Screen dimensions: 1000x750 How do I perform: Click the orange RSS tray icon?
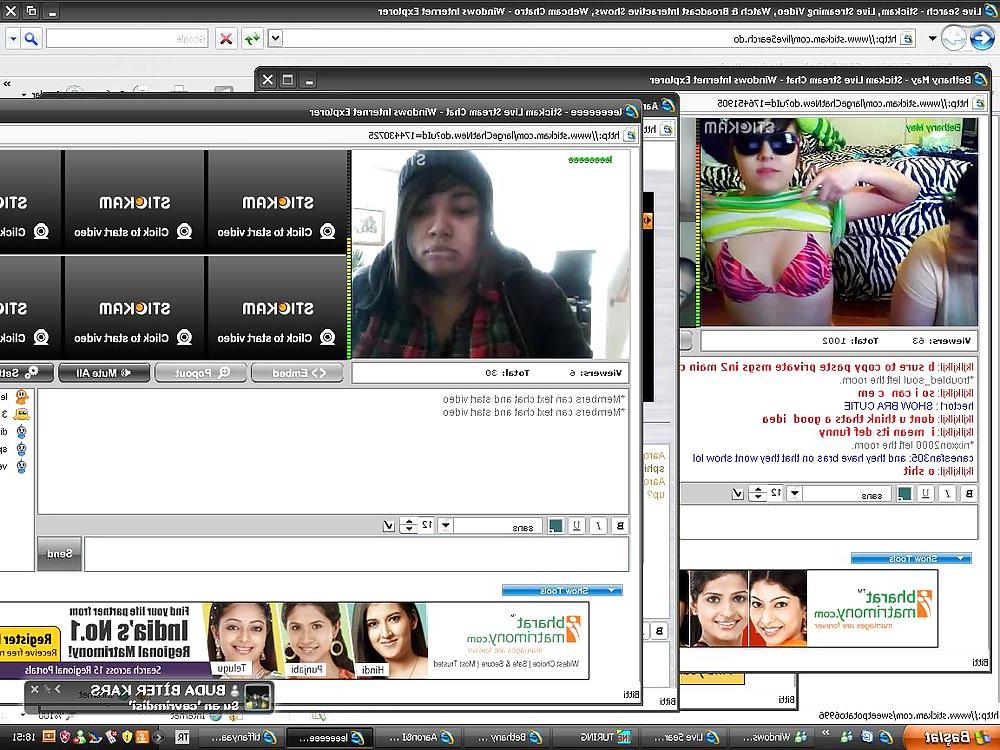click(x=143, y=737)
